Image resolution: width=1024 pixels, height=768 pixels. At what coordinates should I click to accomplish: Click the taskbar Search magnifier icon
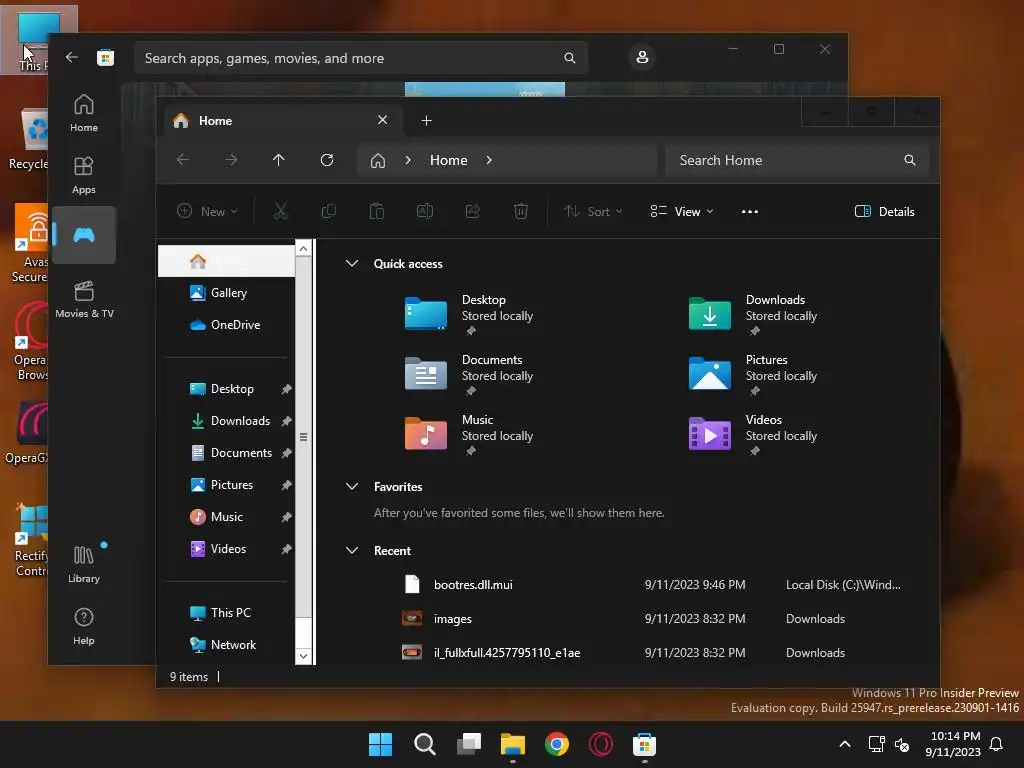424,744
